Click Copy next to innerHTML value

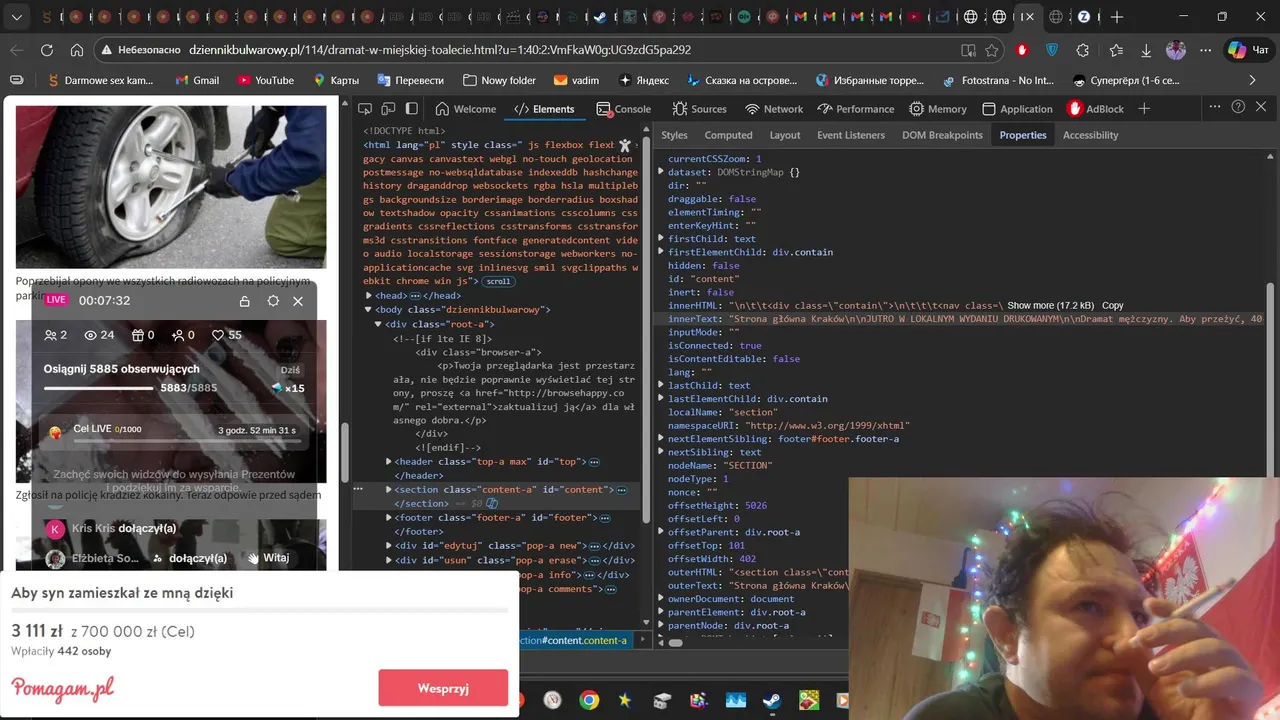pyautogui.click(x=1113, y=305)
